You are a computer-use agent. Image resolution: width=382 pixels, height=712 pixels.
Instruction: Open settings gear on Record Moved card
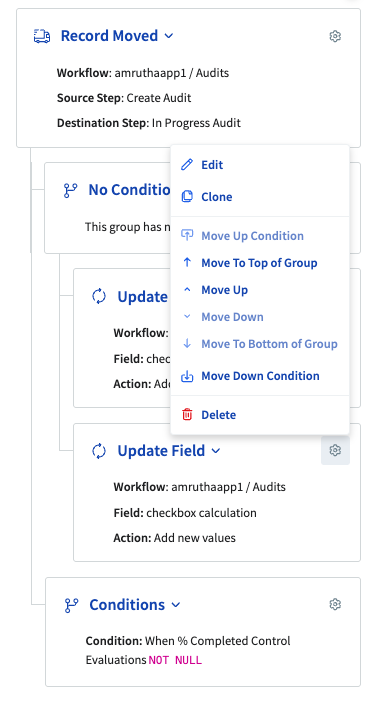coord(335,36)
